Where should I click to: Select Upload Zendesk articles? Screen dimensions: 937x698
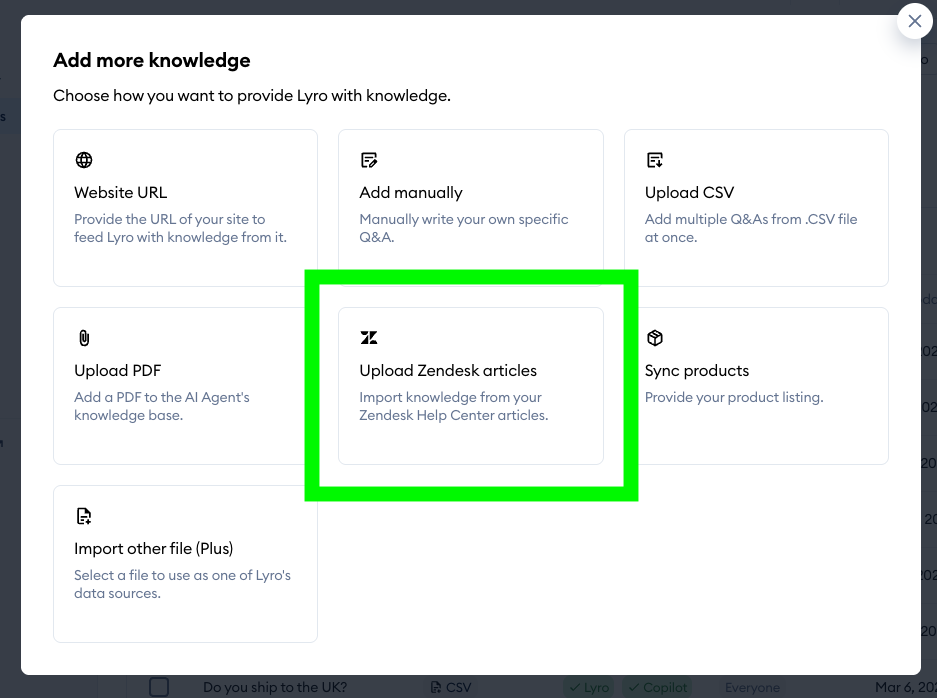(x=448, y=370)
